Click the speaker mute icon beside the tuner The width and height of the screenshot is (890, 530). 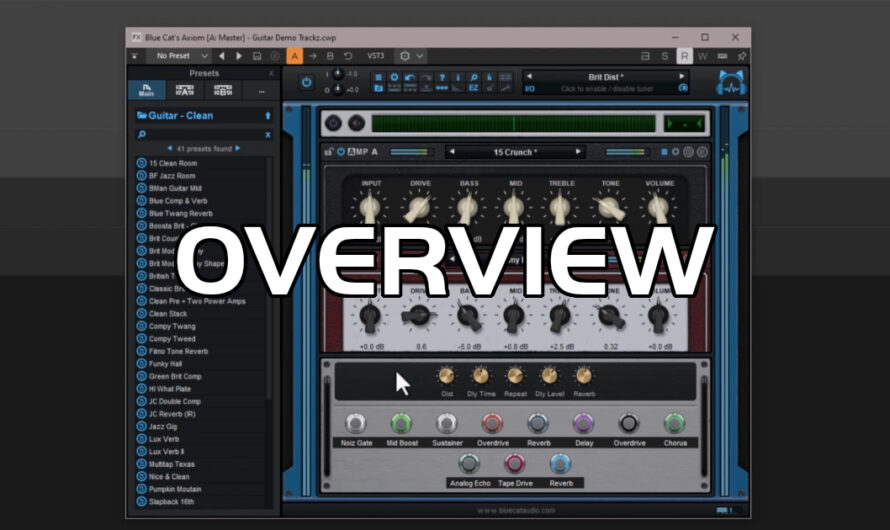(357, 123)
